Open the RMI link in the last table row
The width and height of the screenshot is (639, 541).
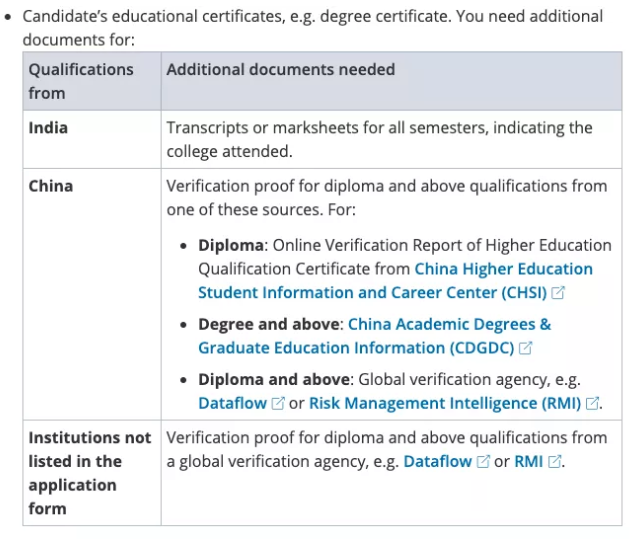click(x=528, y=462)
